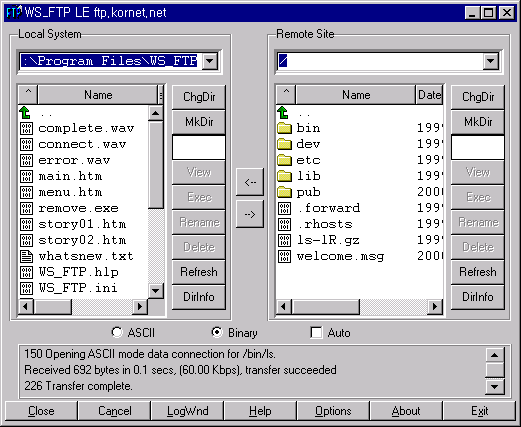Click the file icon beside WS_FTP.ini
Screen dimensions: 521x427
point(26,288)
